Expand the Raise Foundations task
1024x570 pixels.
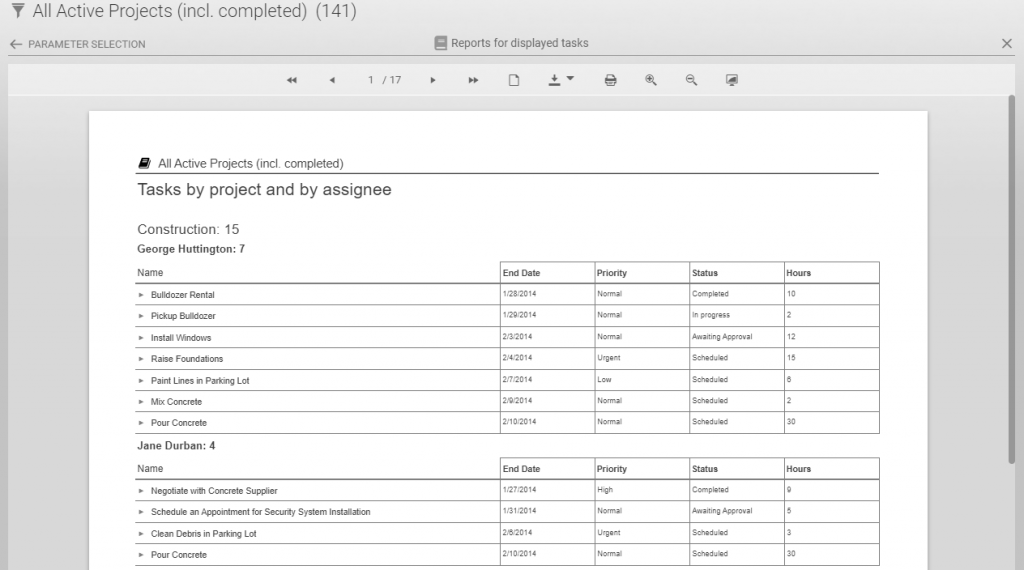tap(140, 359)
